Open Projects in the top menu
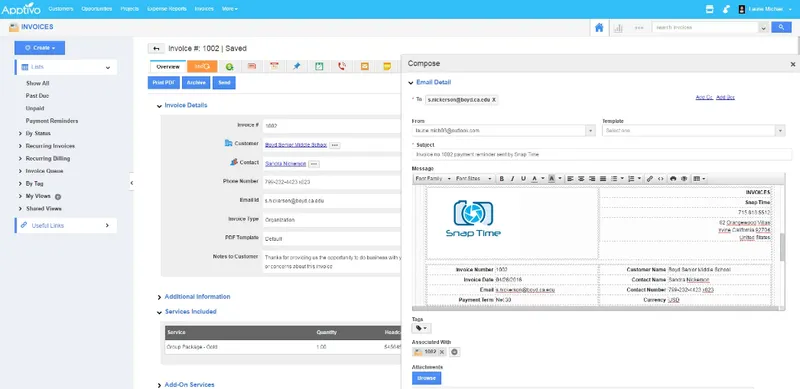 tap(130, 9)
